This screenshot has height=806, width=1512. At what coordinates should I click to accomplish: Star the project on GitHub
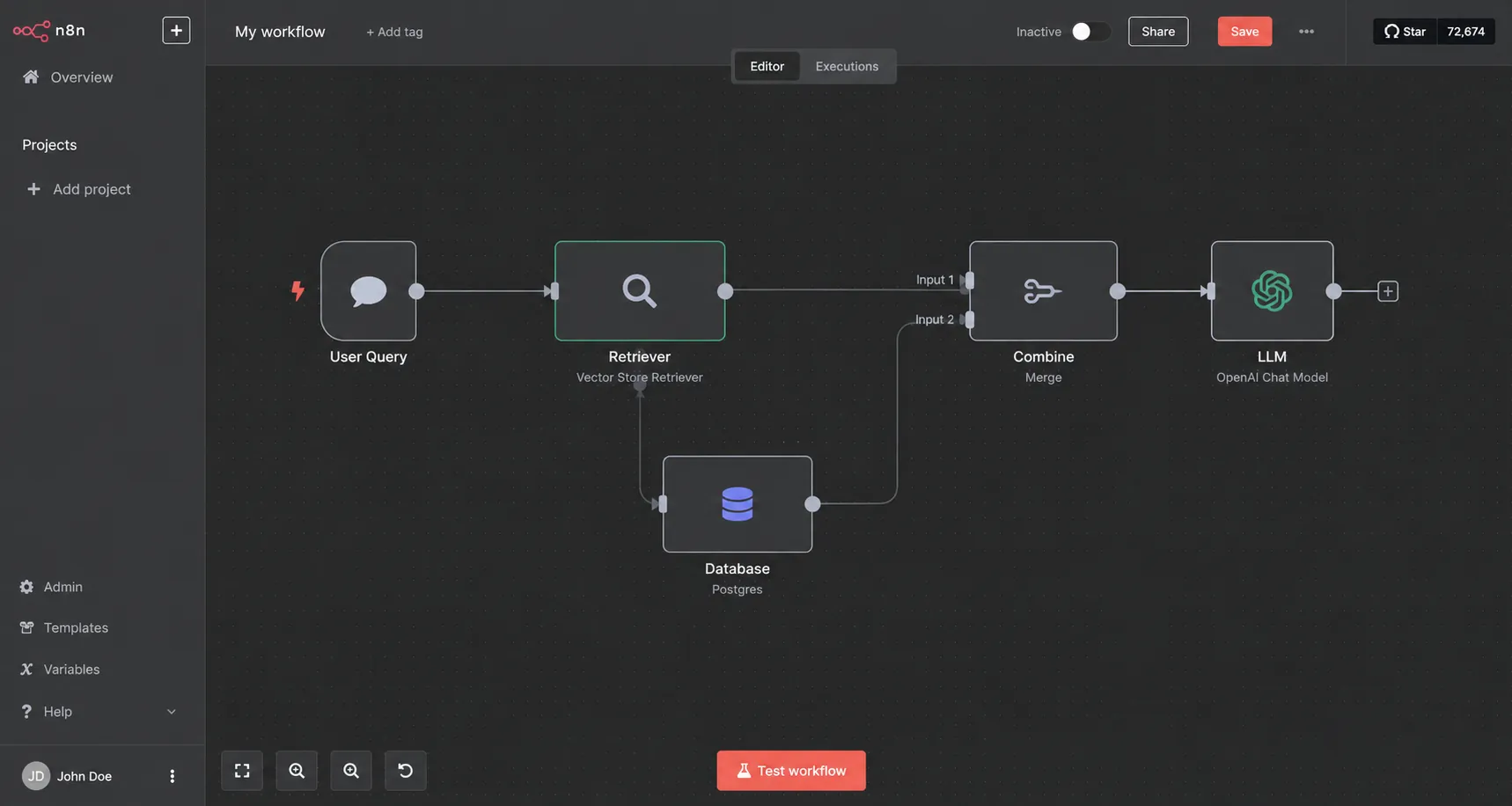1405,32
